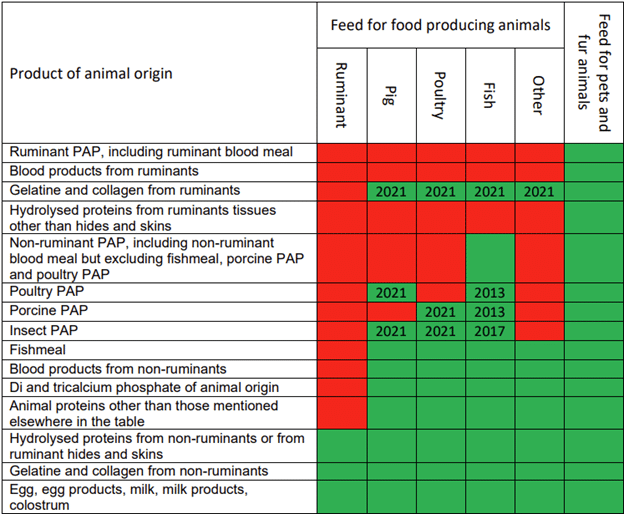Select "Feed for pets and fur animals" header

593,73
